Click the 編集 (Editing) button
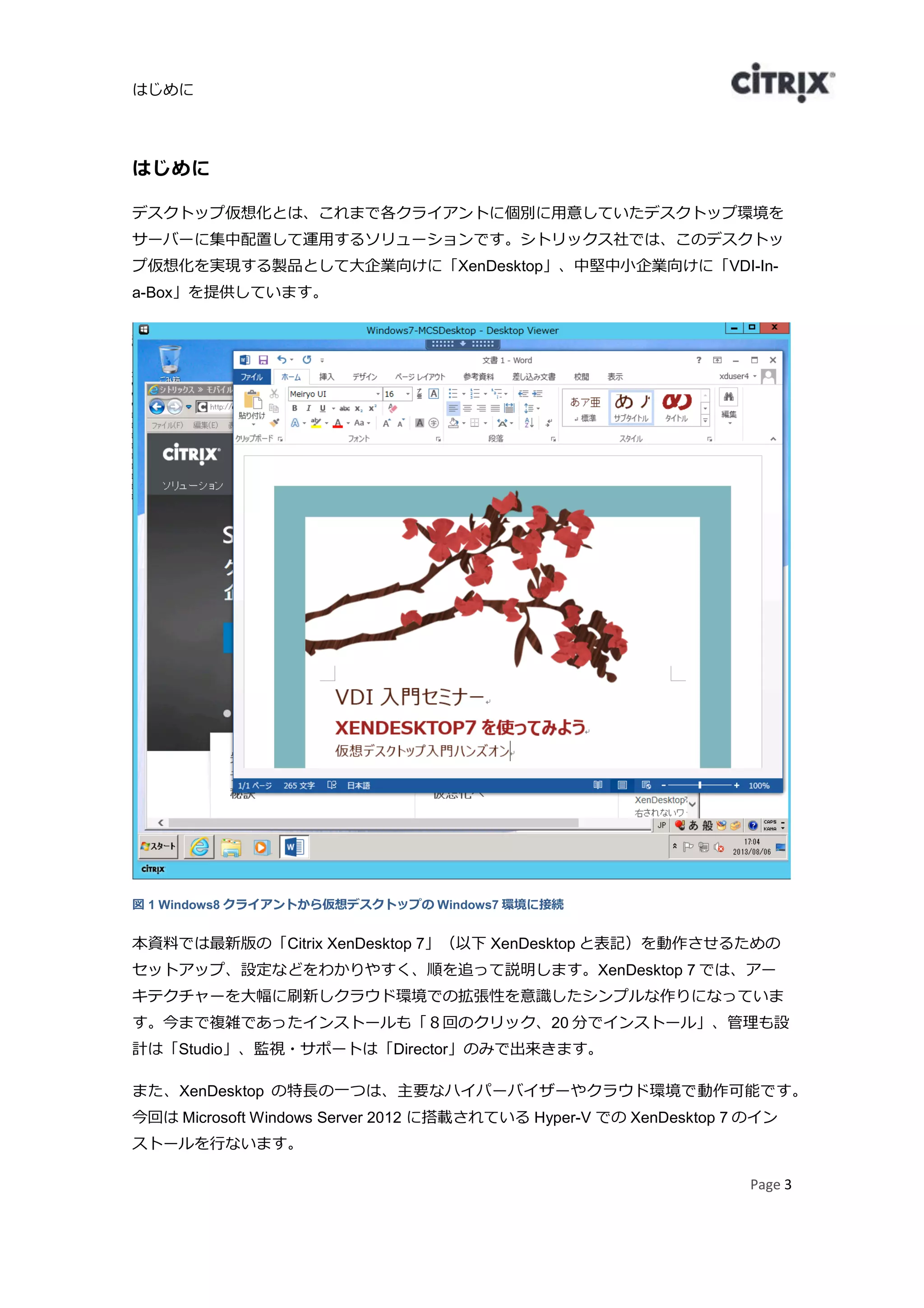Screen dimensions: 924x1308 (729, 407)
